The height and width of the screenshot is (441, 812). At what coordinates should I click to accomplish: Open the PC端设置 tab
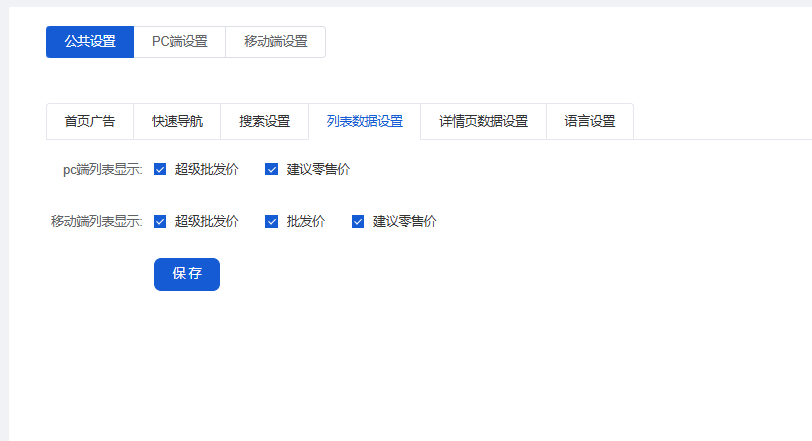coord(180,42)
